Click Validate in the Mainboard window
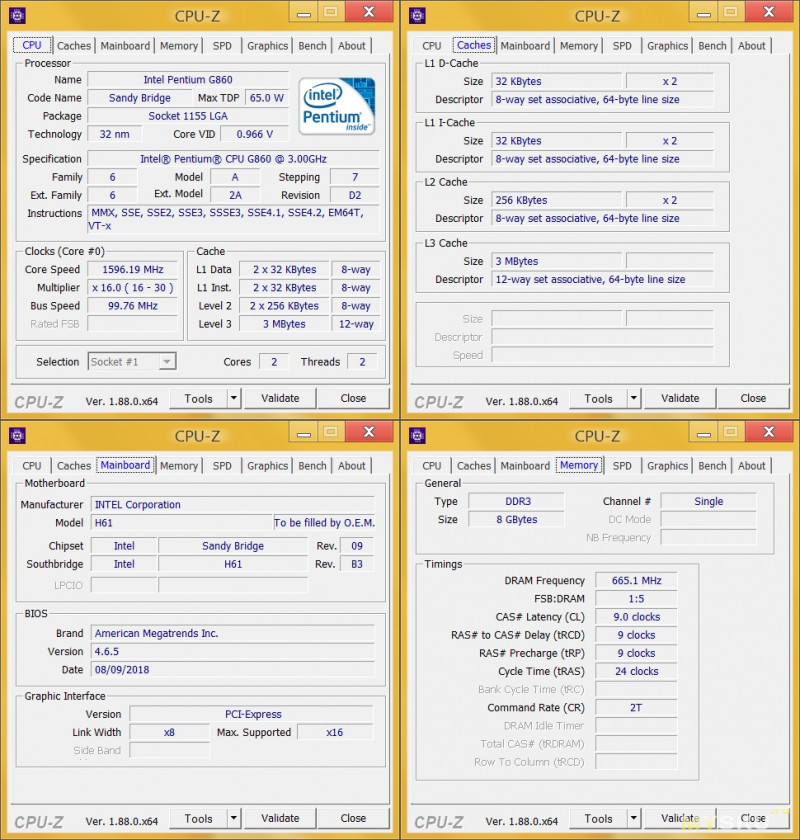The image size is (800, 840). tap(280, 819)
